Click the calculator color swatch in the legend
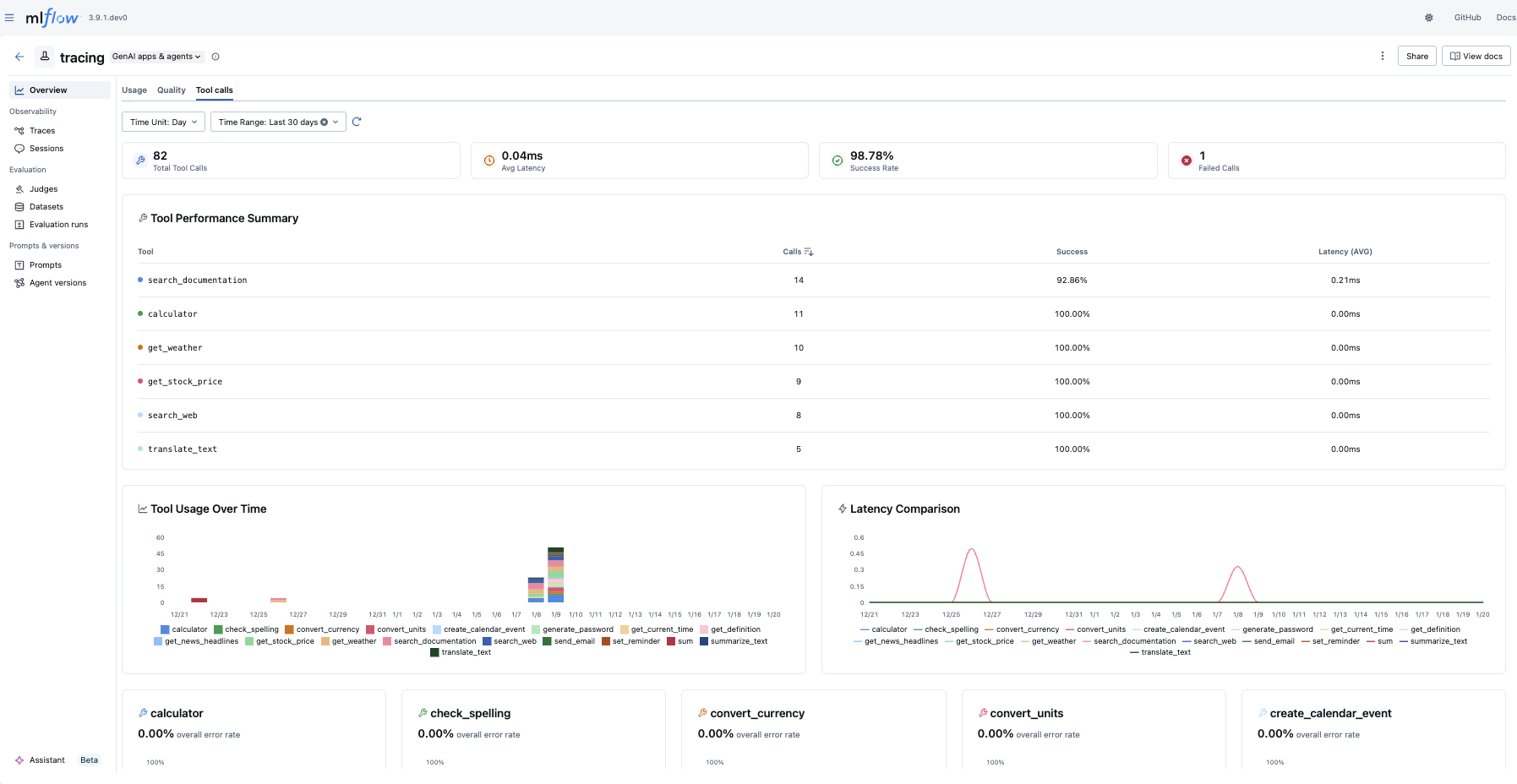The width and height of the screenshot is (1517, 784). (163, 629)
